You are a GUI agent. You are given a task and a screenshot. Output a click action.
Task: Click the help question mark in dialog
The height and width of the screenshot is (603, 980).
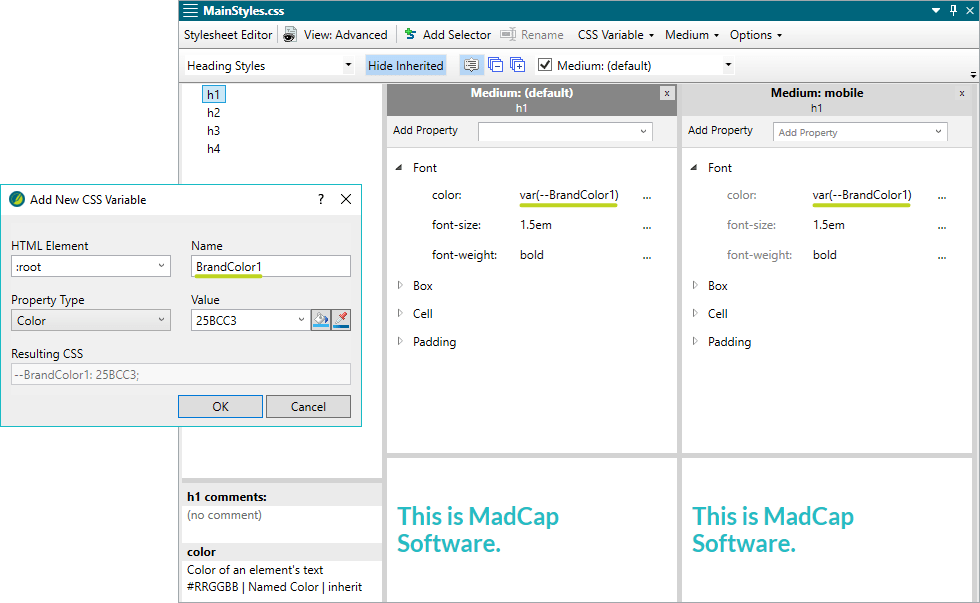[x=321, y=199]
